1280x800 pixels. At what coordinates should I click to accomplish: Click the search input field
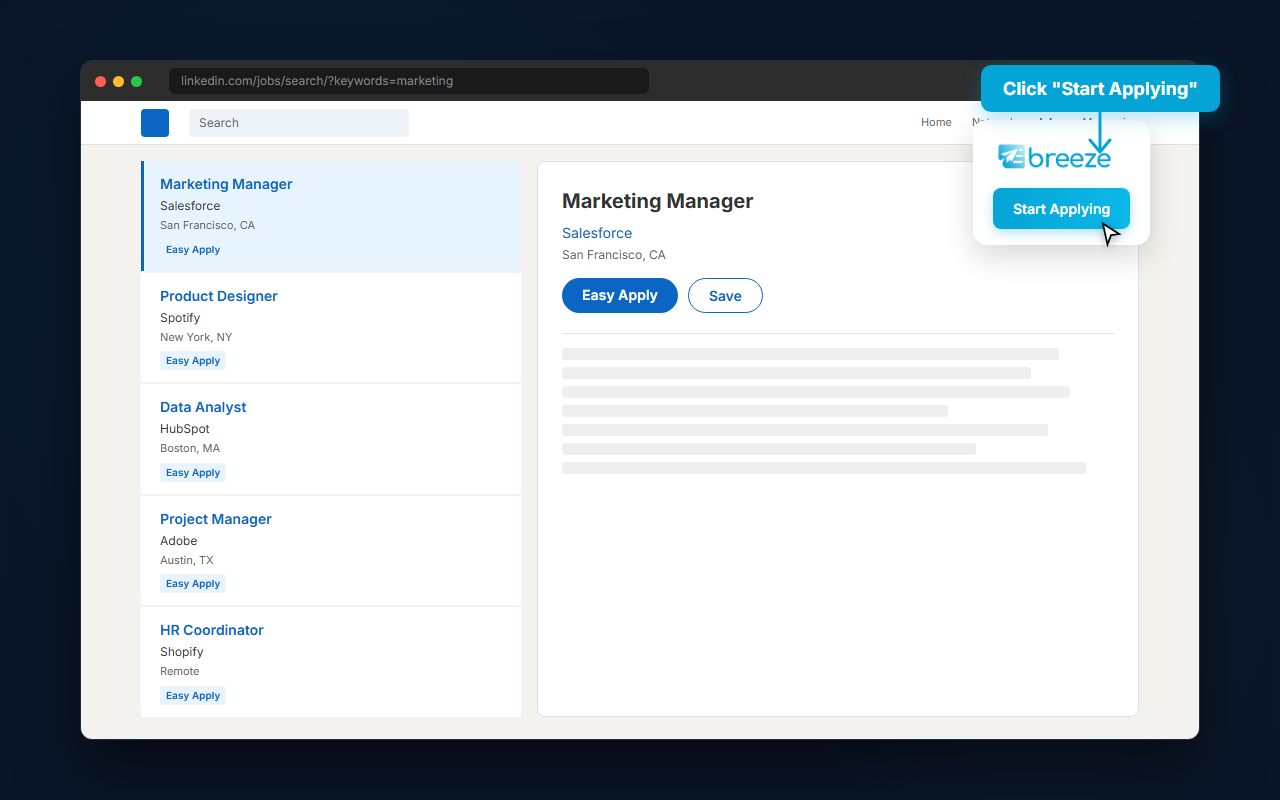pos(298,122)
